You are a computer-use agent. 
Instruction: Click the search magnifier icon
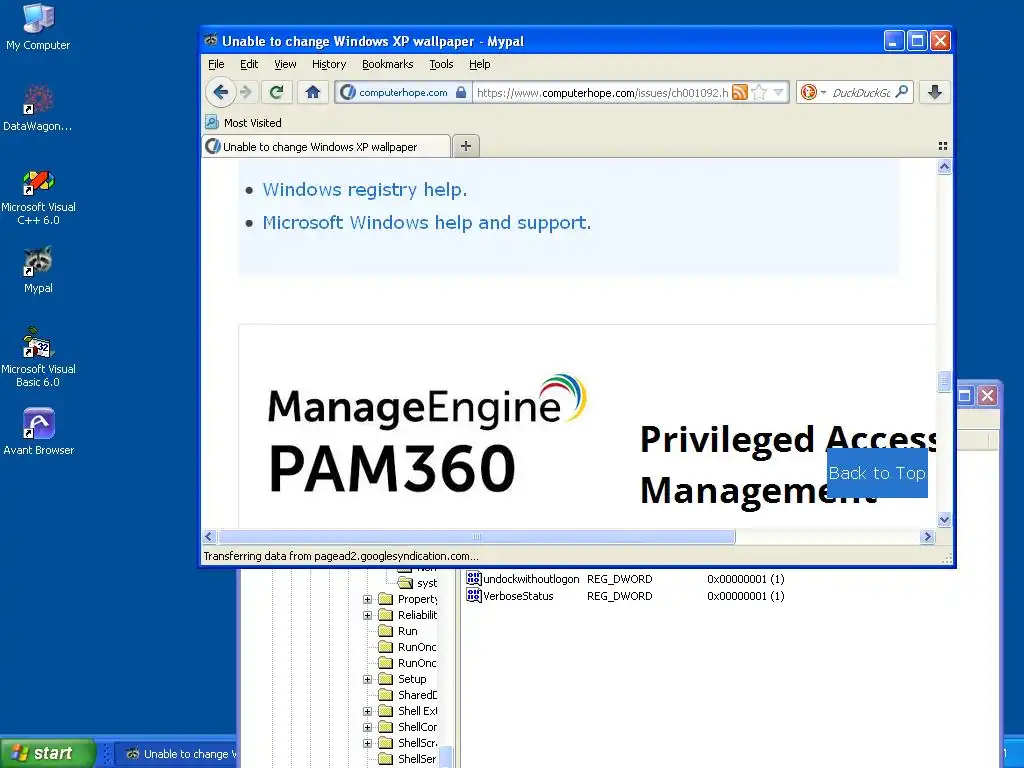point(902,92)
